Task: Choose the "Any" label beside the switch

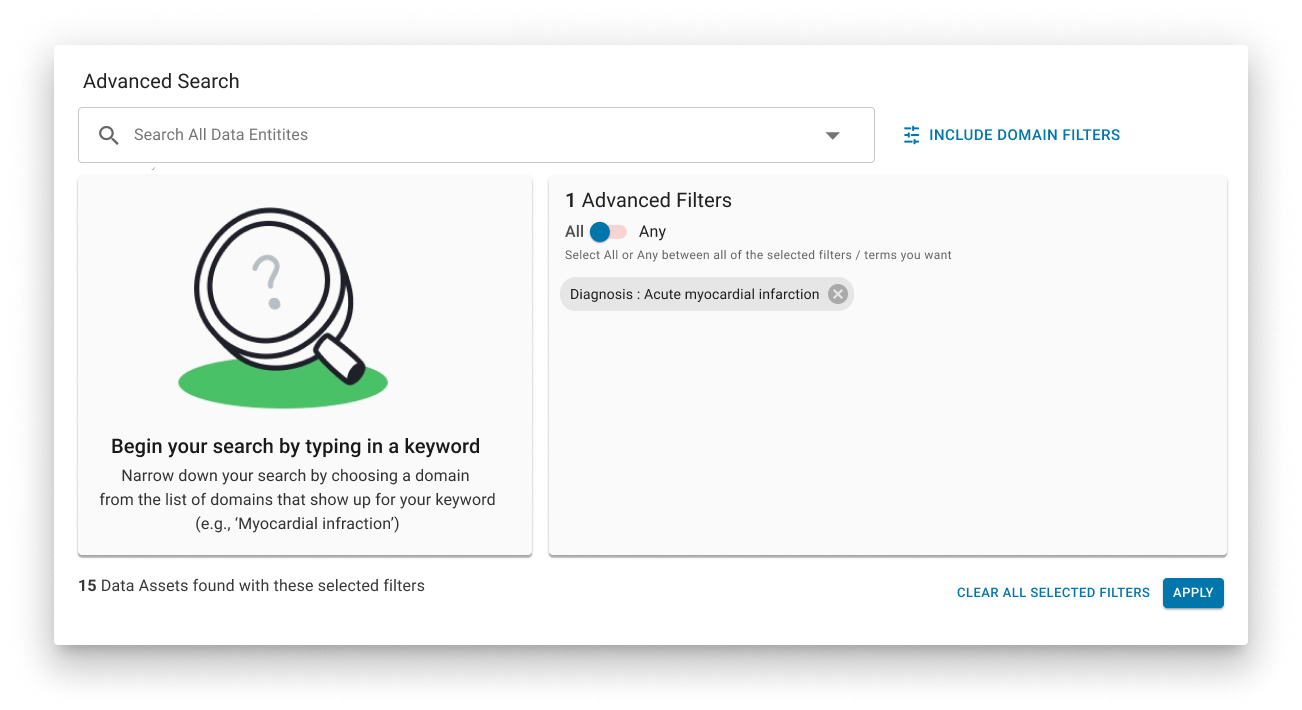Action: pyautogui.click(x=652, y=232)
